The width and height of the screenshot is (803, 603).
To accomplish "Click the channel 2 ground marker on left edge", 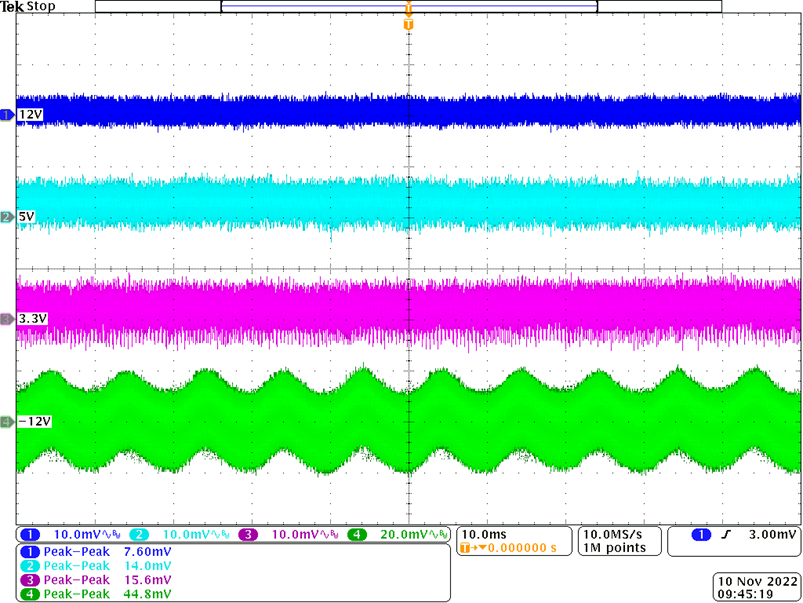I will coord(7,217).
